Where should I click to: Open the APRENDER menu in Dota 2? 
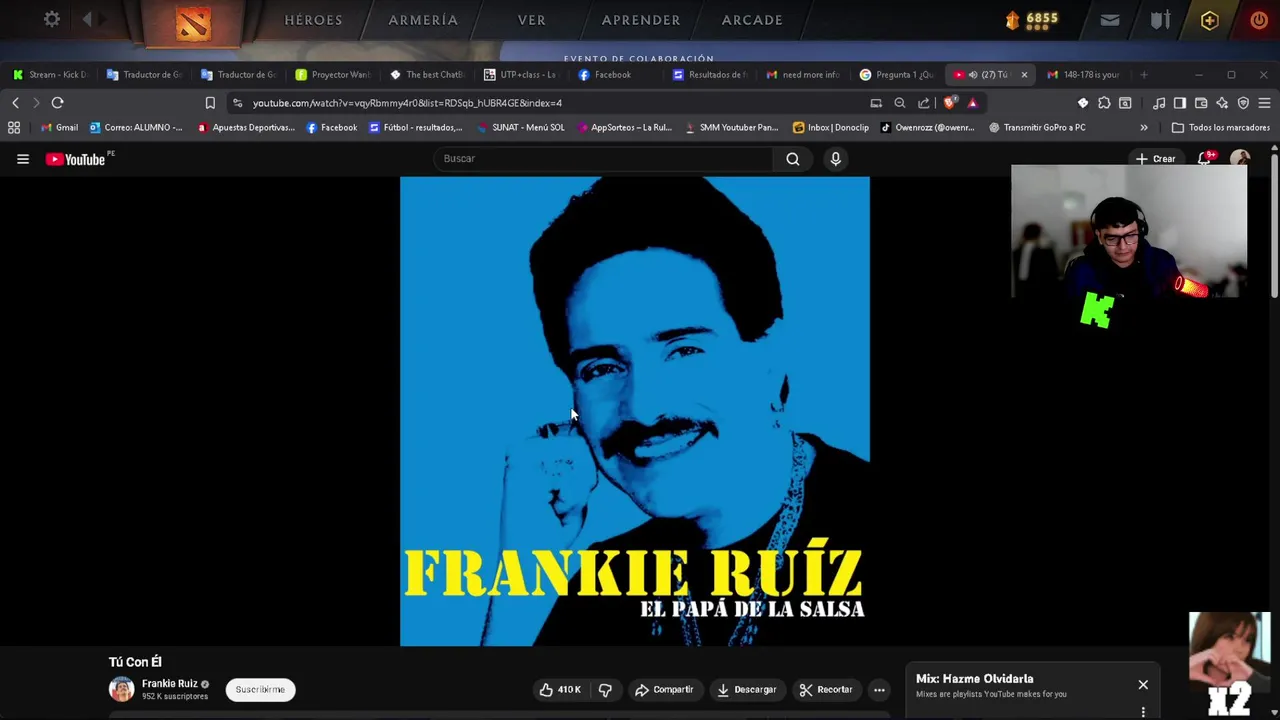point(641,20)
